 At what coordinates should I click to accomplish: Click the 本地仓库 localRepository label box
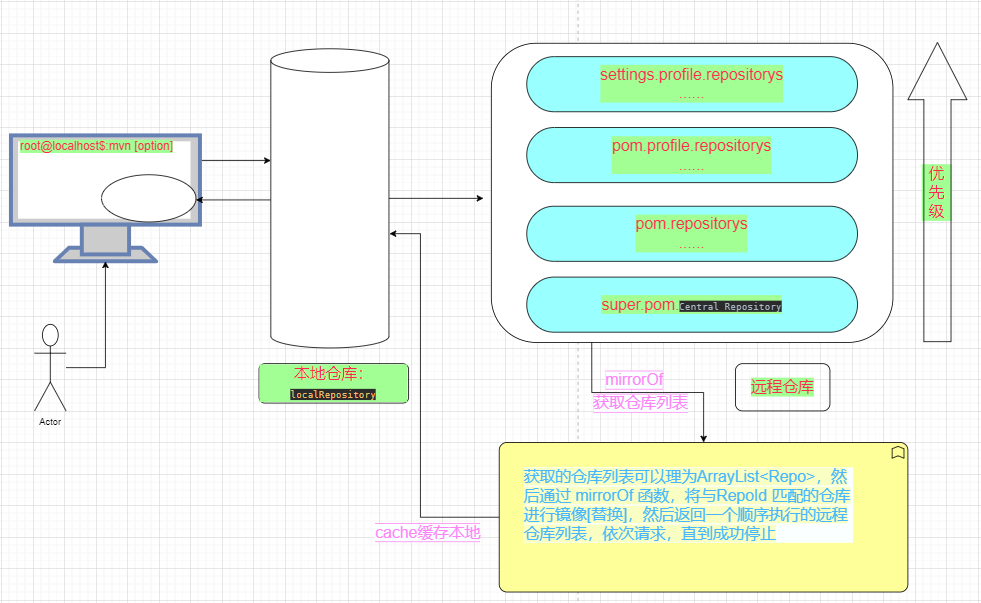tap(333, 383)
